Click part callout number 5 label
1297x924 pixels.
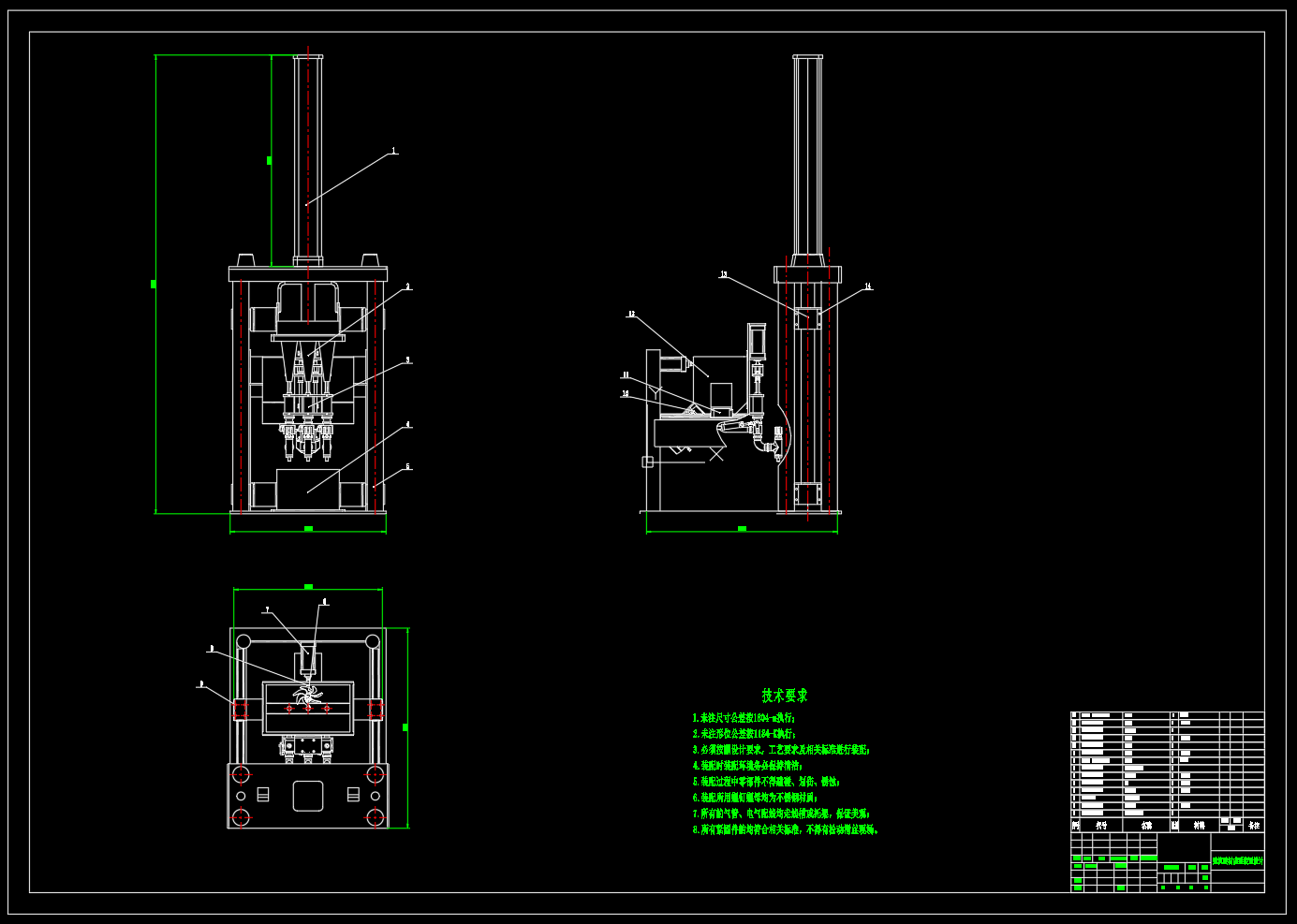(x=407, y=466)
